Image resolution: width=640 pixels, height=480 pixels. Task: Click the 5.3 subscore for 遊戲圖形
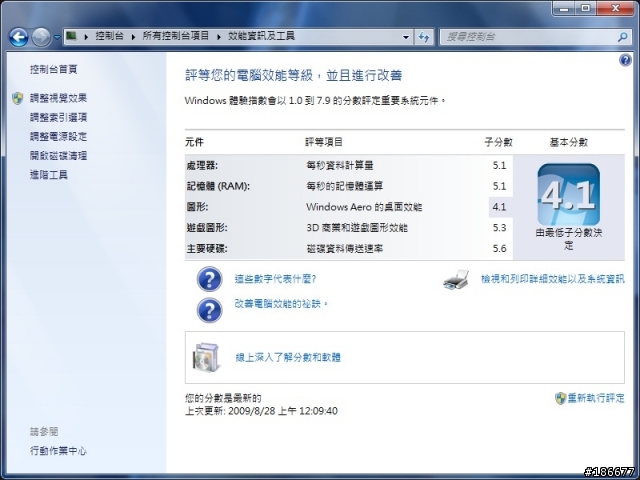click(499, 228)
